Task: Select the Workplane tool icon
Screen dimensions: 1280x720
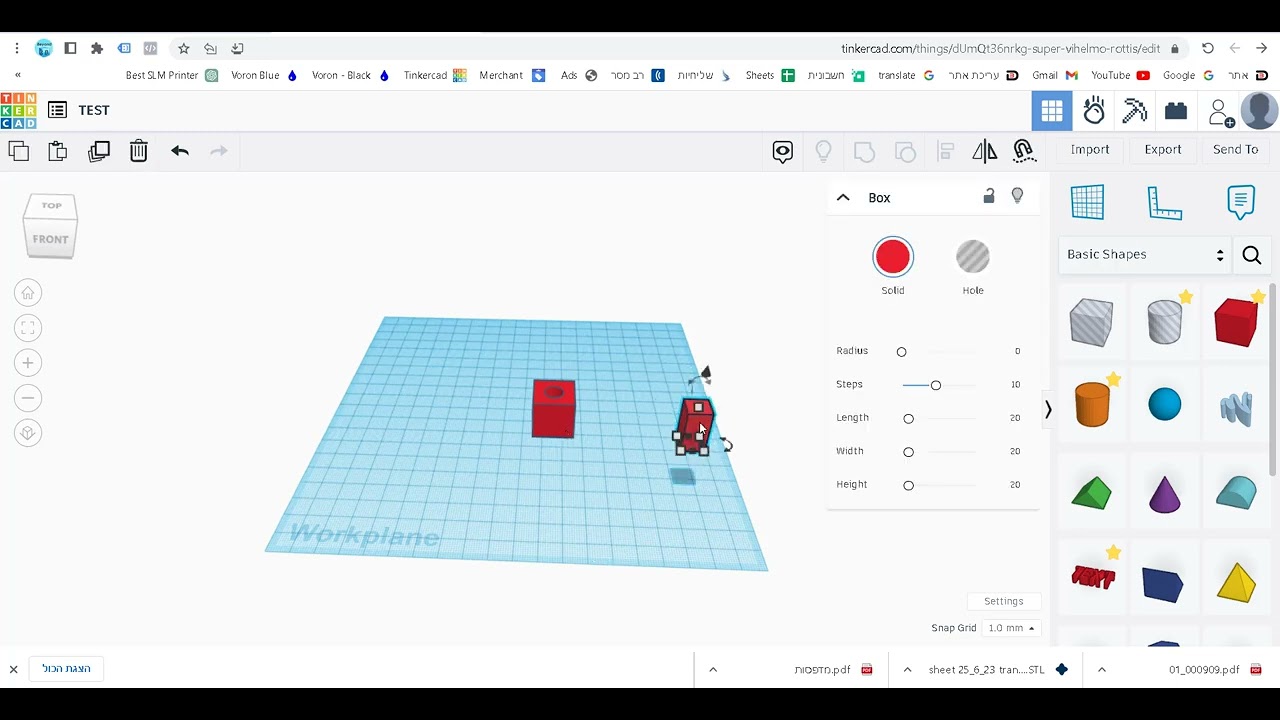Action: coord(1088,202)
